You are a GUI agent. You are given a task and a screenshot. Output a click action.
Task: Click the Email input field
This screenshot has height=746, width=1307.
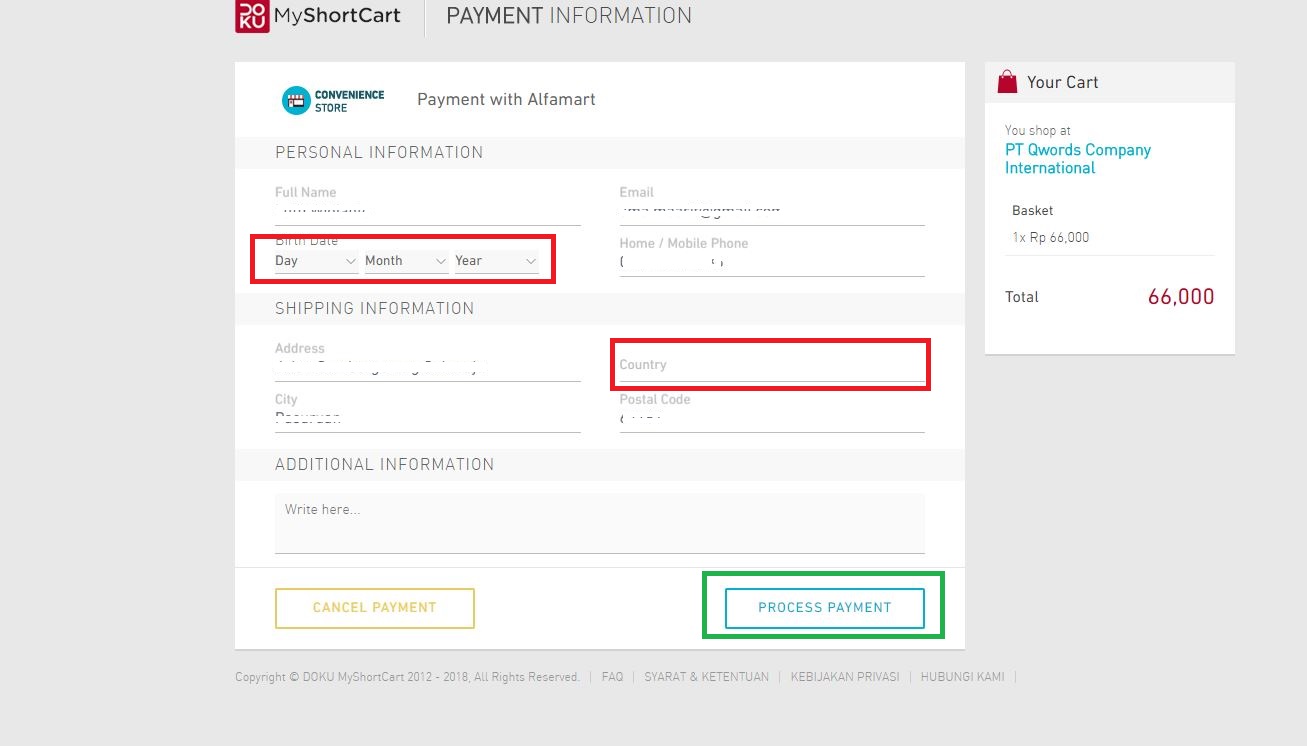pos(771,211)
